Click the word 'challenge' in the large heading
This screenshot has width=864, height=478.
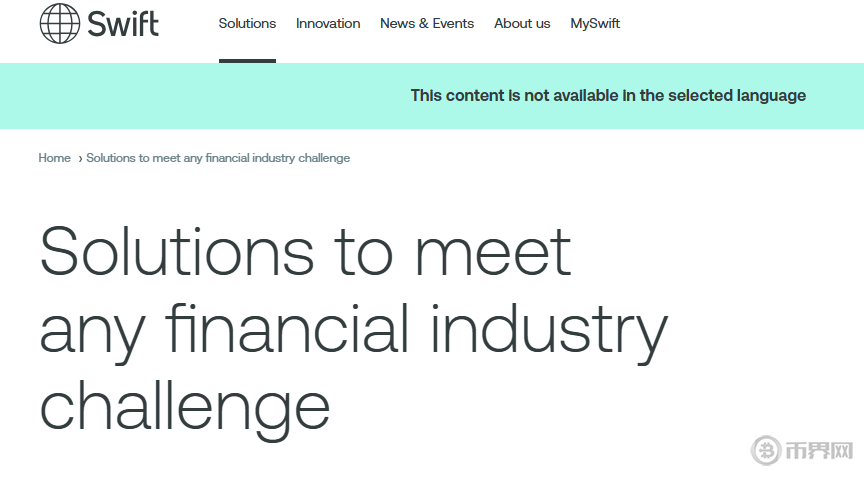(x=185, y=405)
